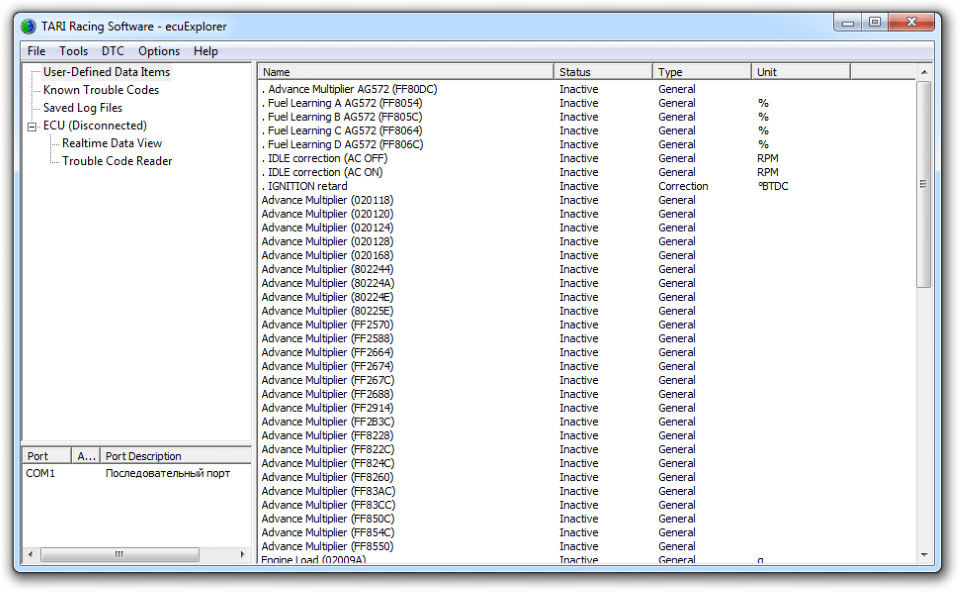Select Advance Multiplier (80225E) row
Screen dimensions: 960x592
(x=587, y=310)
